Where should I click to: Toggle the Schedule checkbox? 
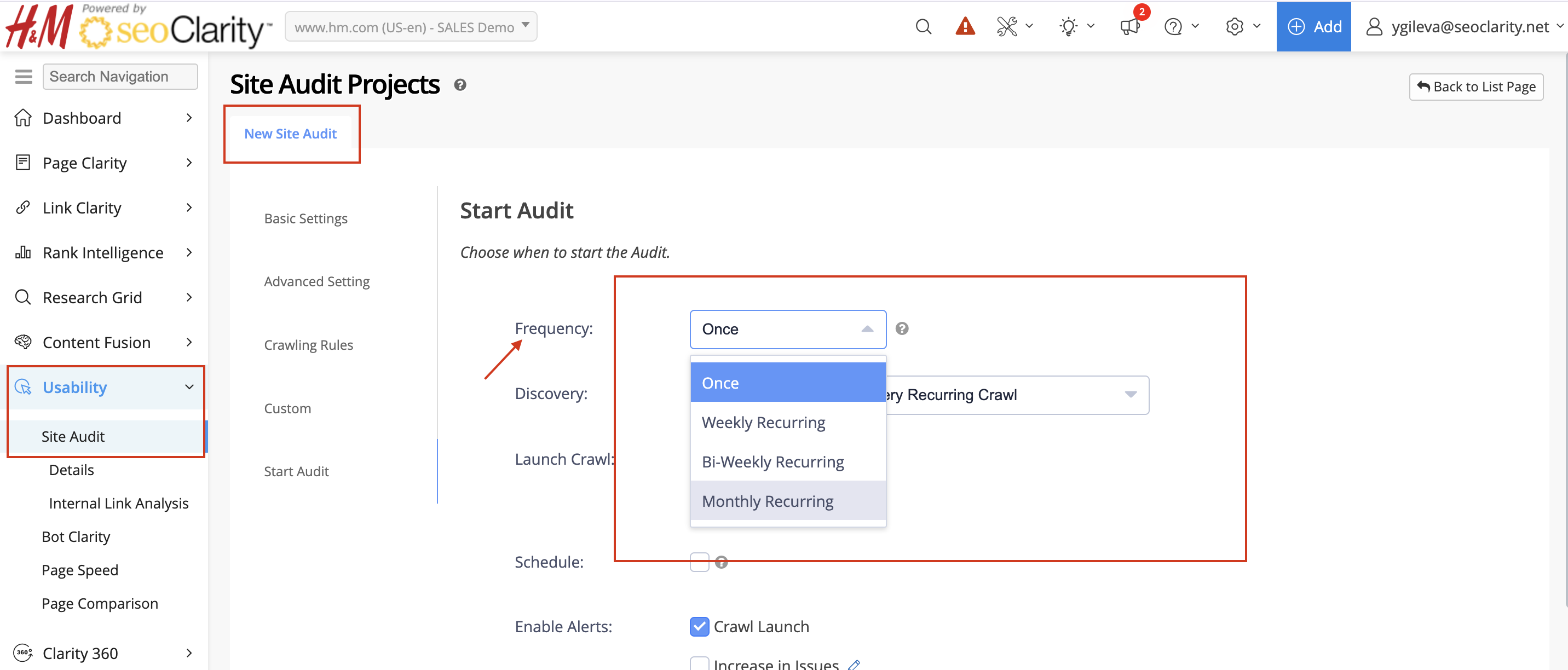699,562
